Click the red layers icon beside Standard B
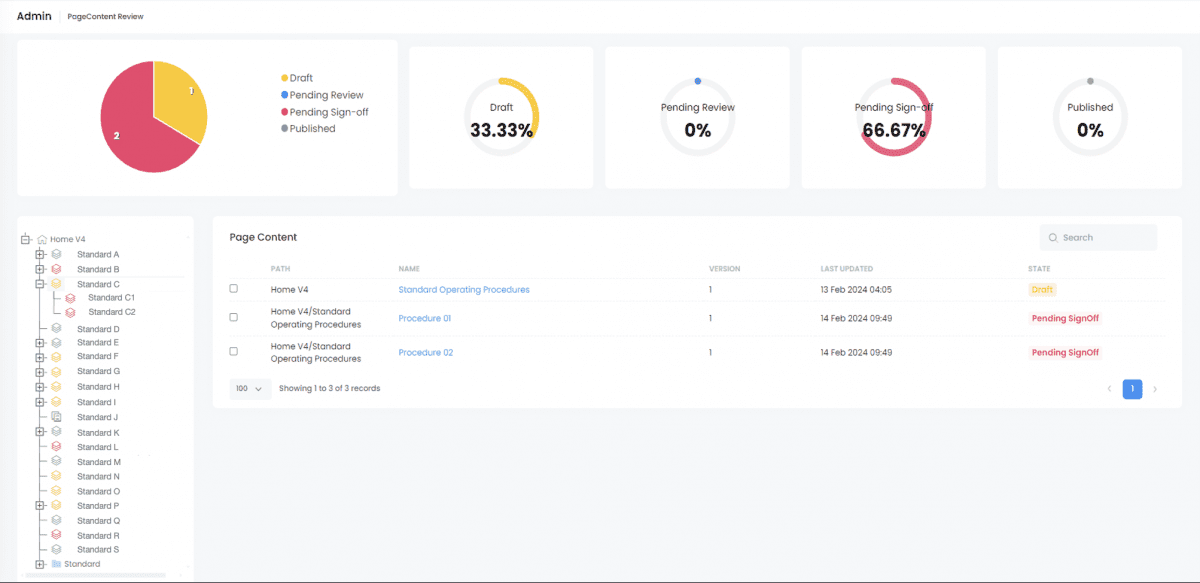This screenshot has width=1200, height=583. pyautogui.click(x=57, y=269)
